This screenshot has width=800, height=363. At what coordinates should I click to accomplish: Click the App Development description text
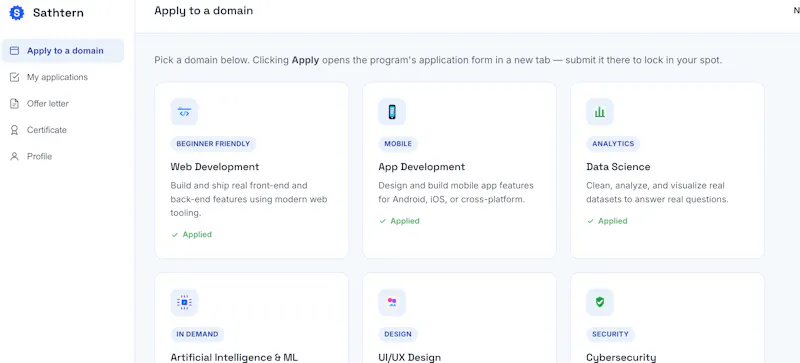[456, 192]
